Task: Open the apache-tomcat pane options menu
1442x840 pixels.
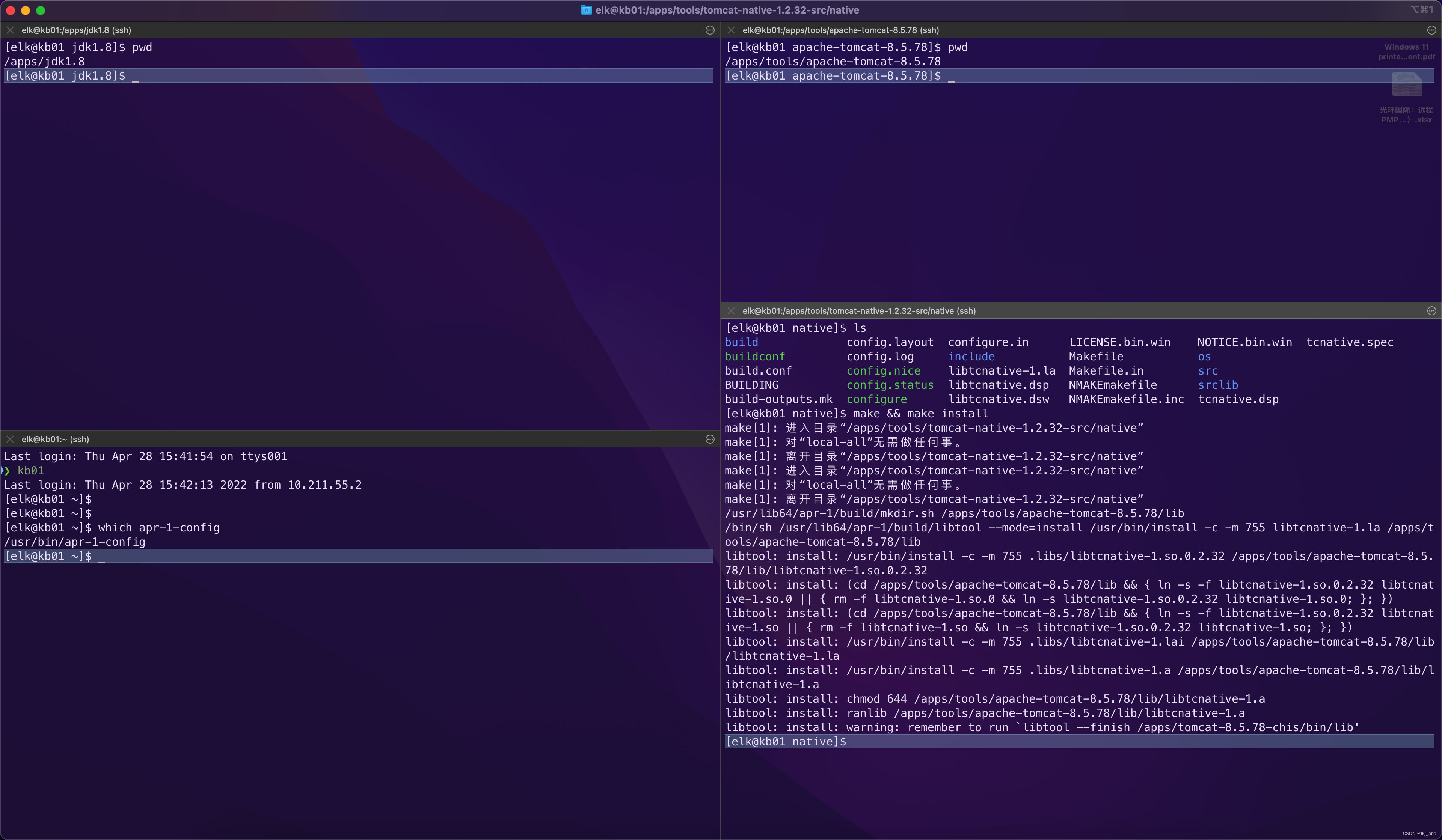Action: pyautogui.click(x=1431, y=30)
